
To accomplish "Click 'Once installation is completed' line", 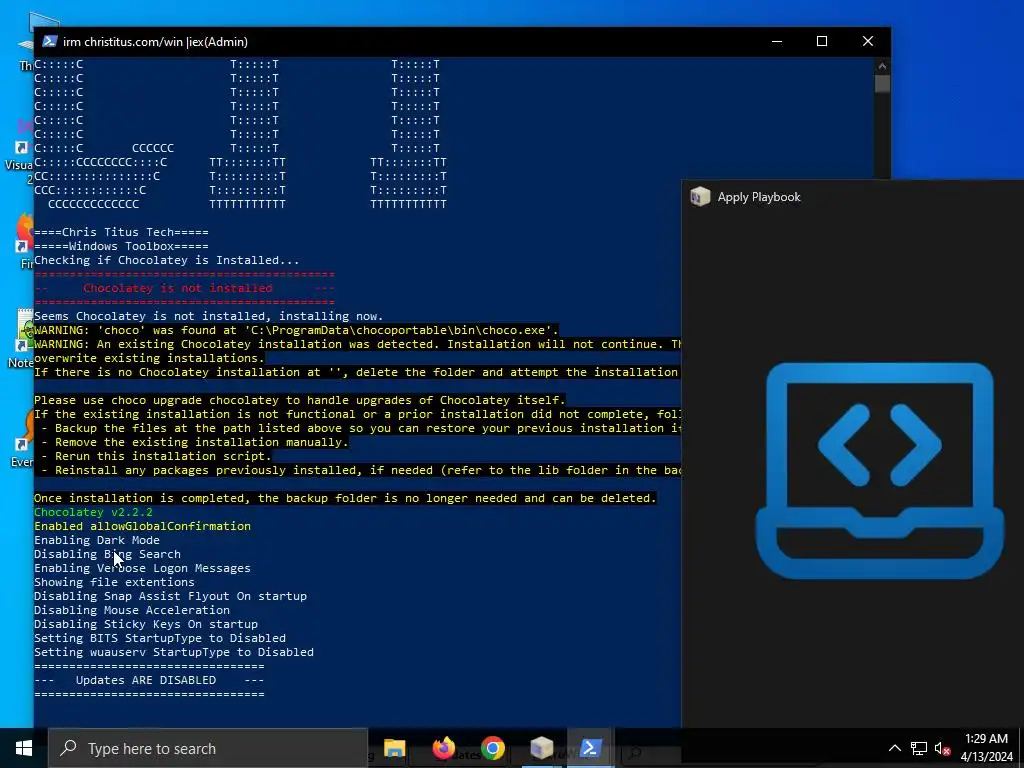I will (345, 498).
